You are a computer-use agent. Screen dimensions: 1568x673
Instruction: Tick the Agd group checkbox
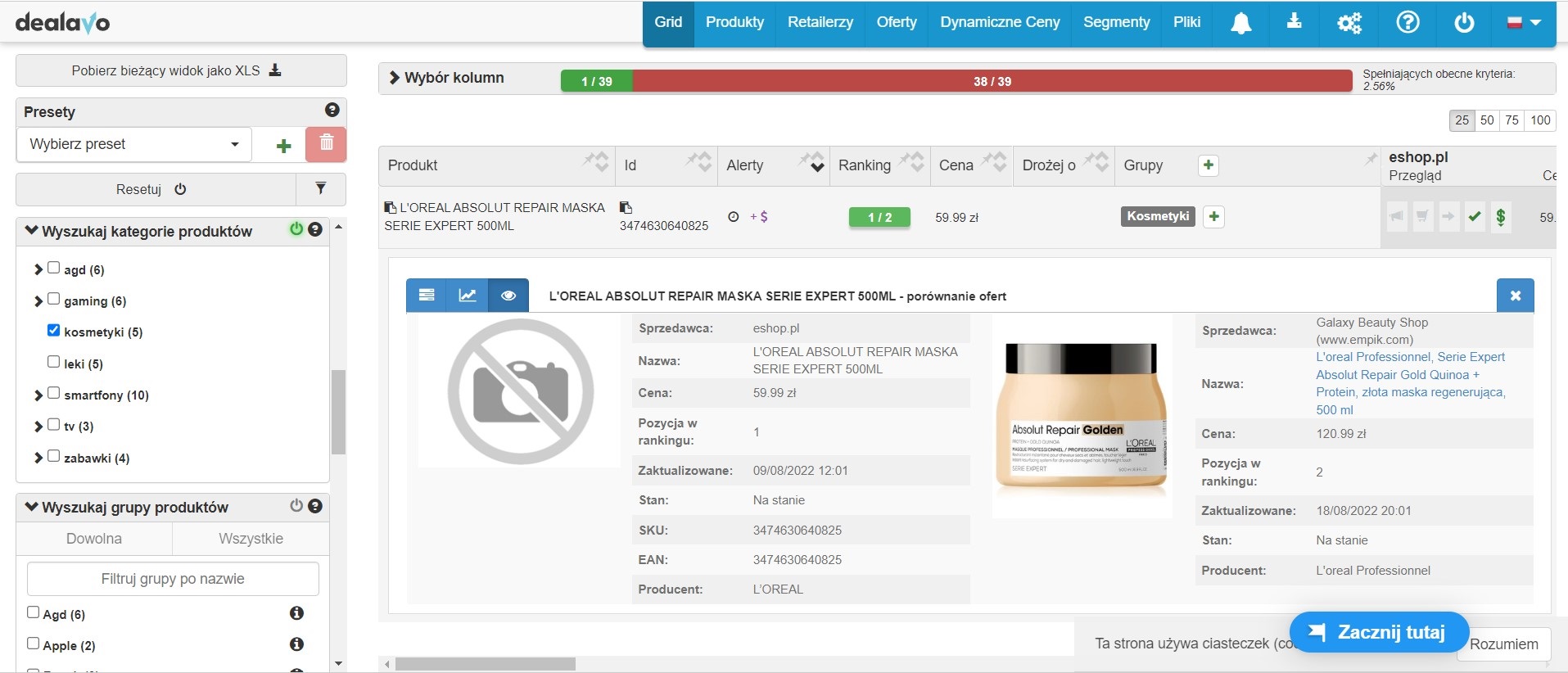tap(34, 612)
